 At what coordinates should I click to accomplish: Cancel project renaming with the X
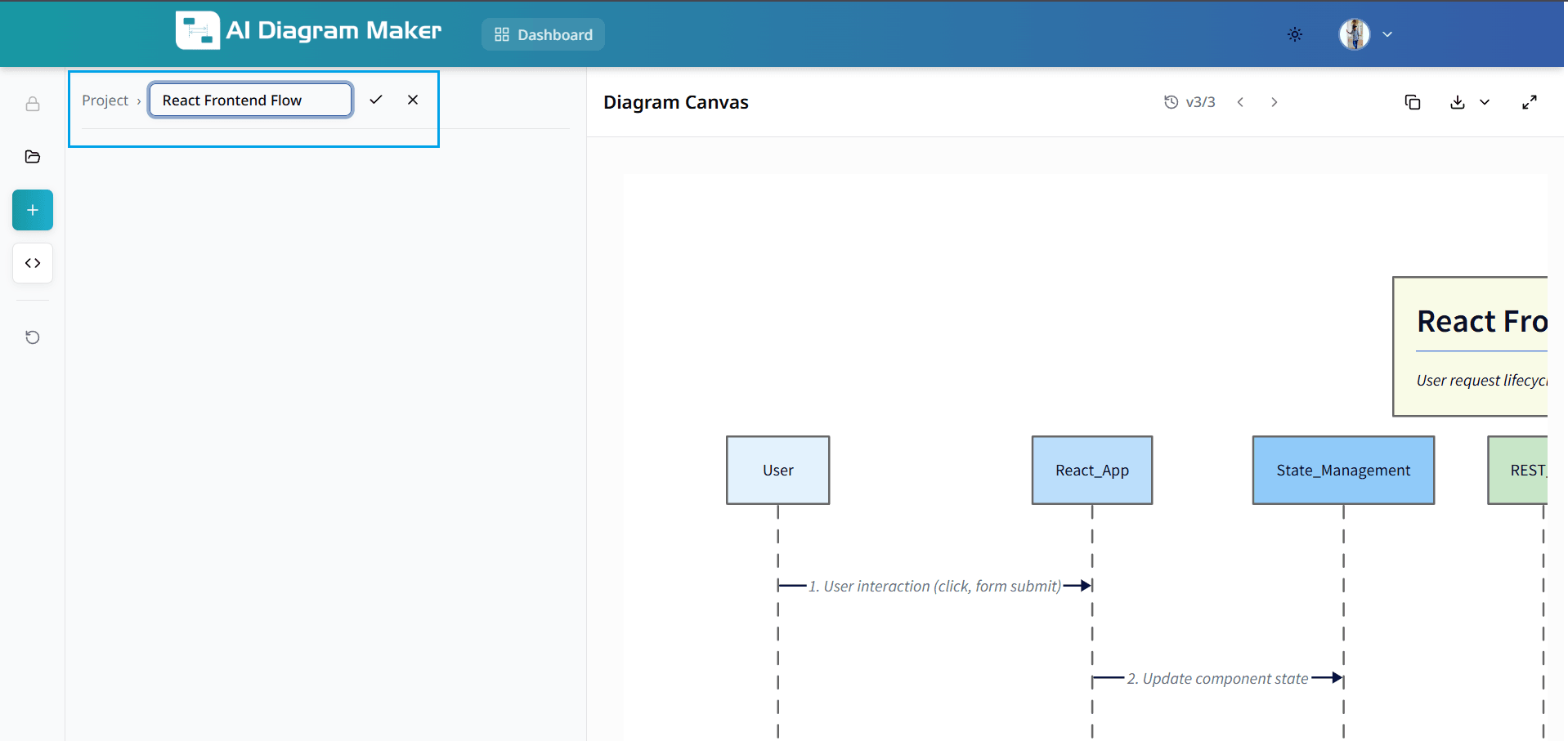412,99
